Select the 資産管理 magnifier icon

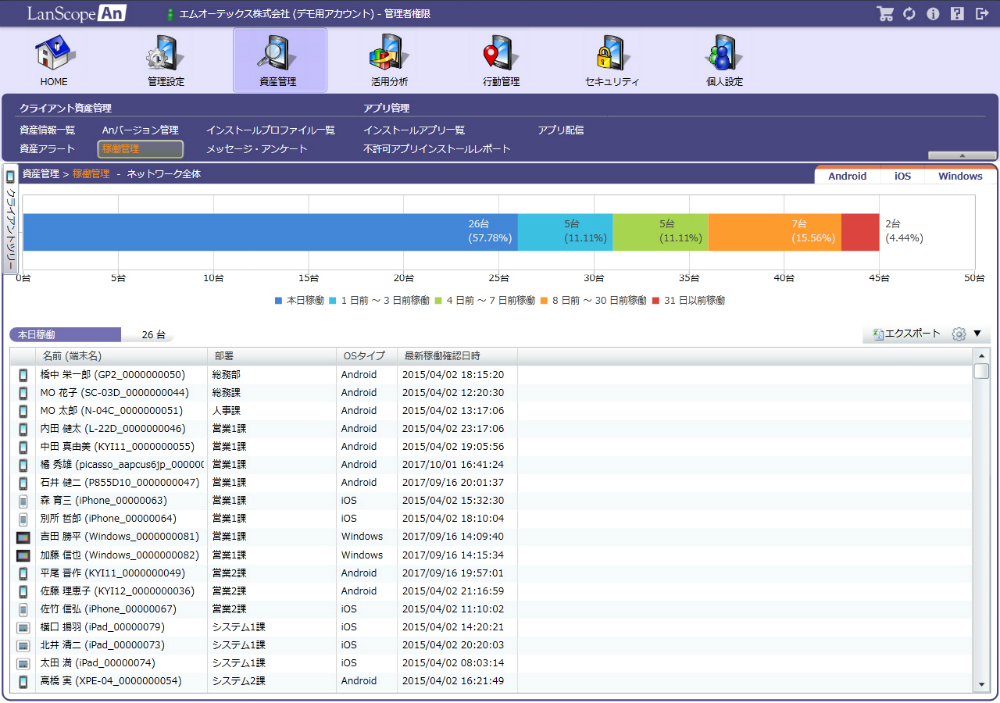pos(278,54)
